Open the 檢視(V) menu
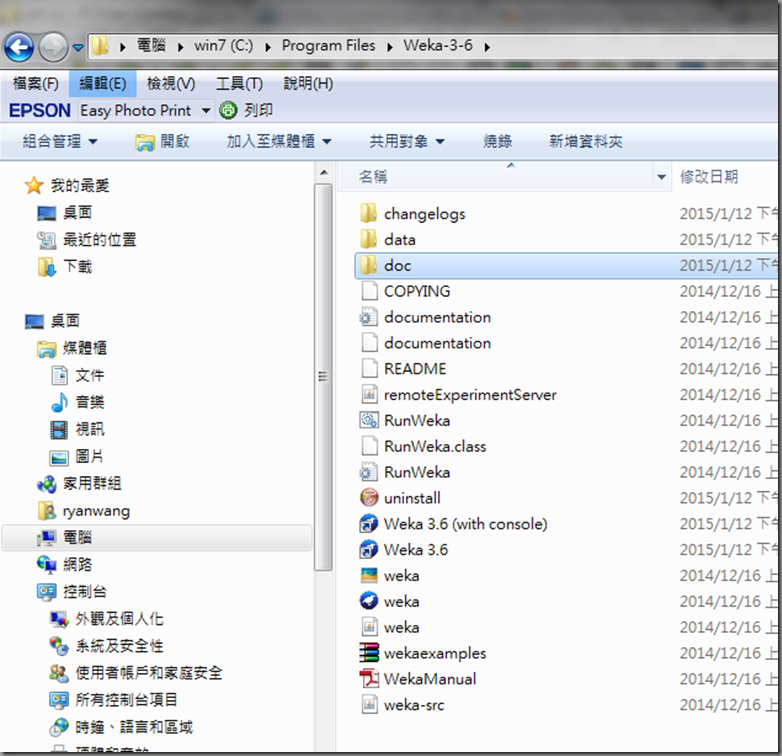782x756 pixels. [x=171, y=83]
